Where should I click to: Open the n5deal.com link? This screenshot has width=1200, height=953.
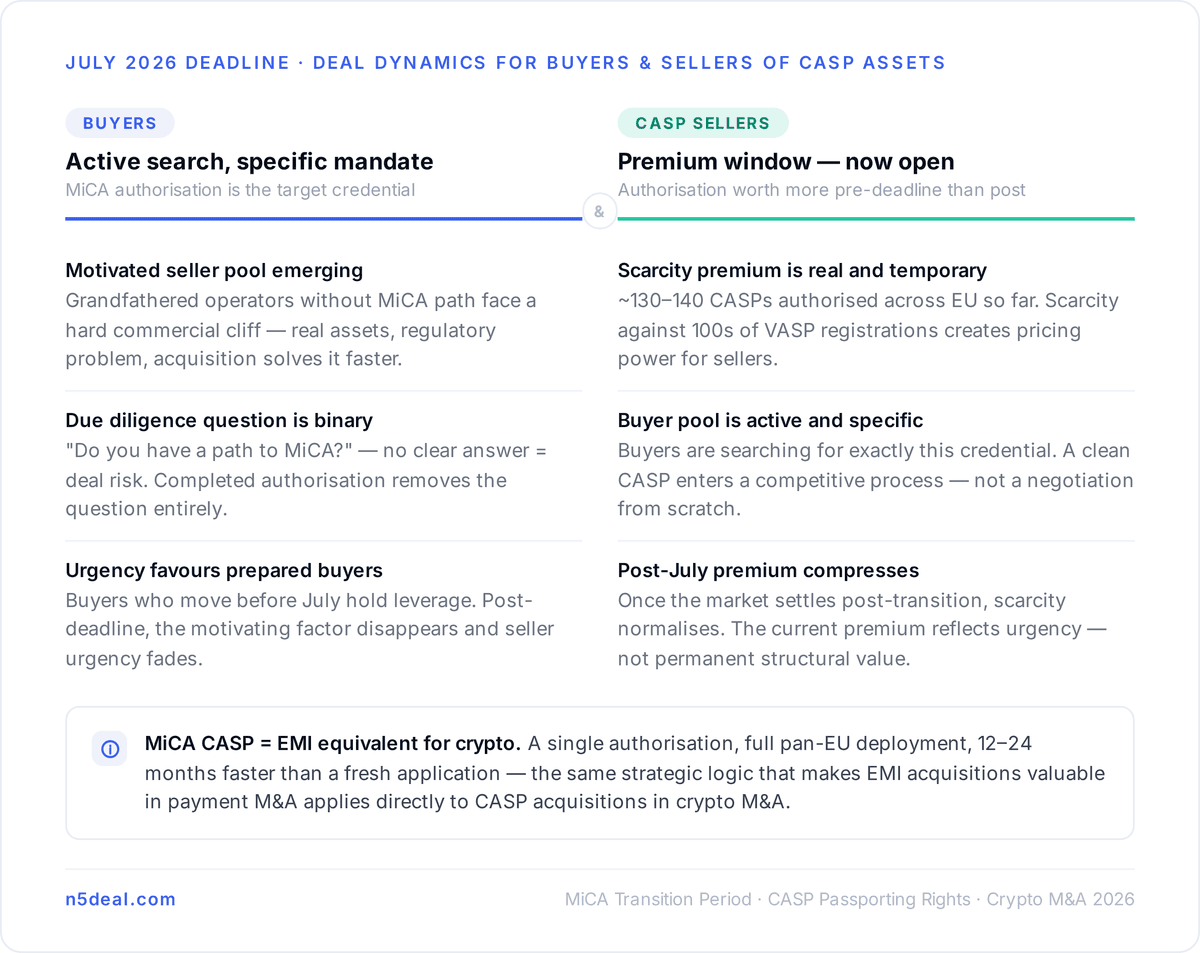(x=121, y=899)
